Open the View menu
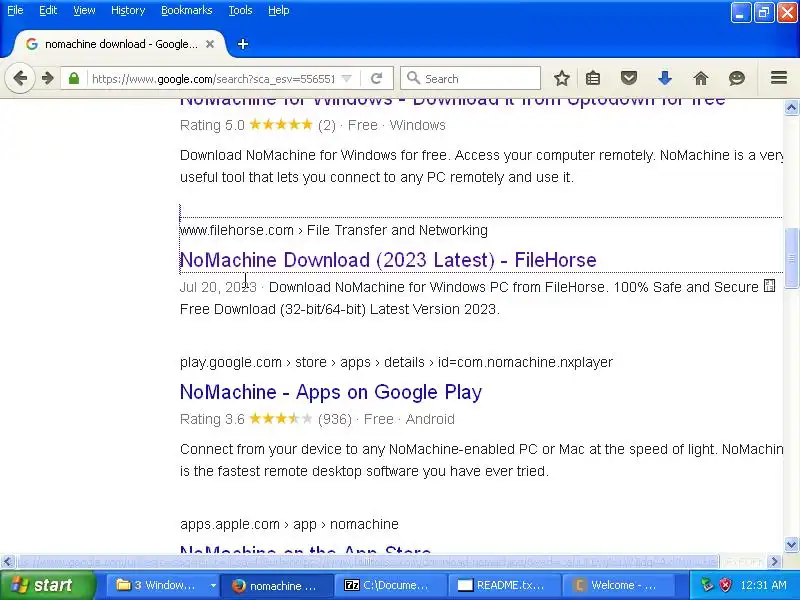This screenshot has height=600, width=800. point(84,10)
